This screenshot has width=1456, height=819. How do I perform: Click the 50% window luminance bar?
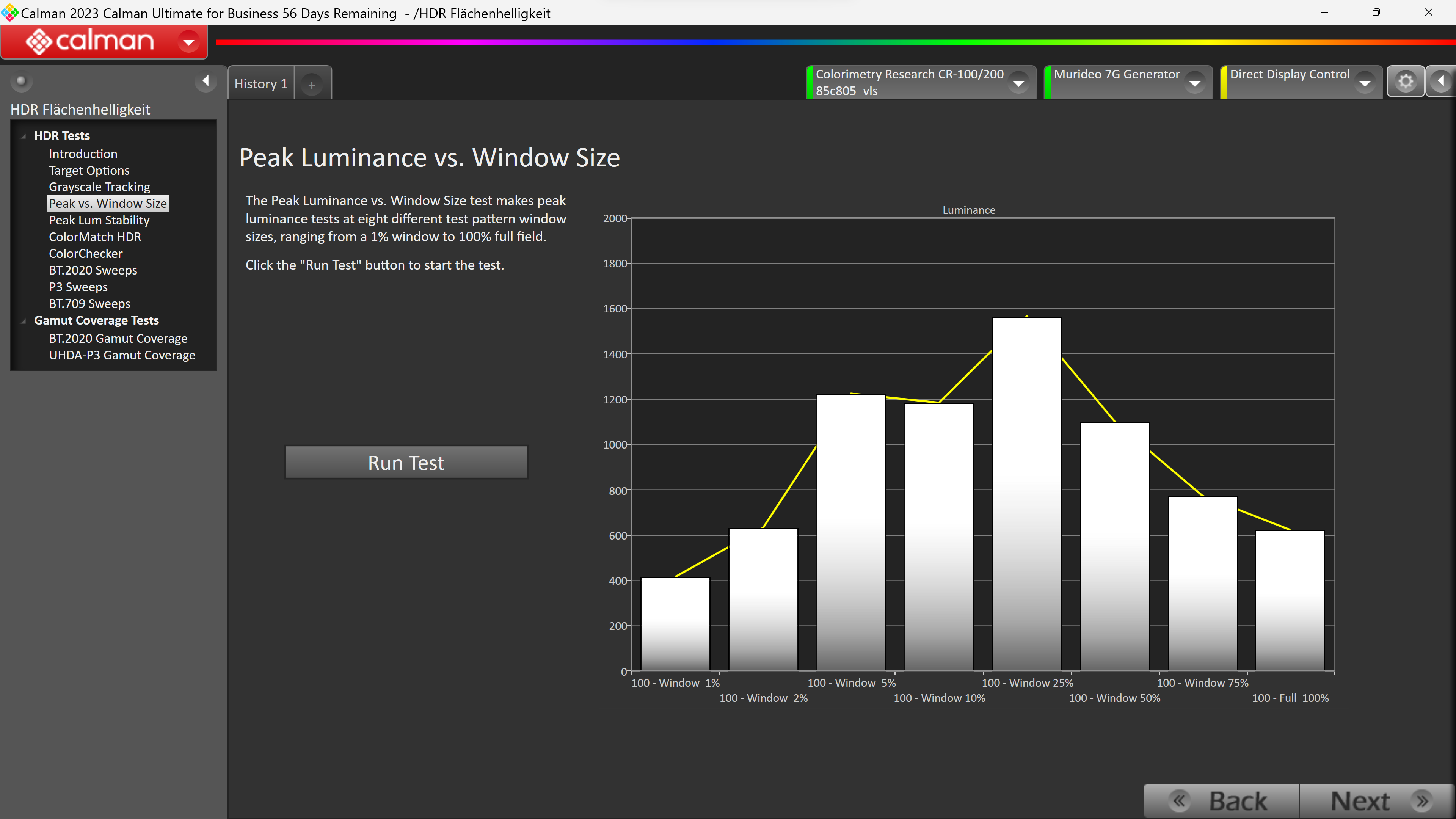pos(1115,546)
